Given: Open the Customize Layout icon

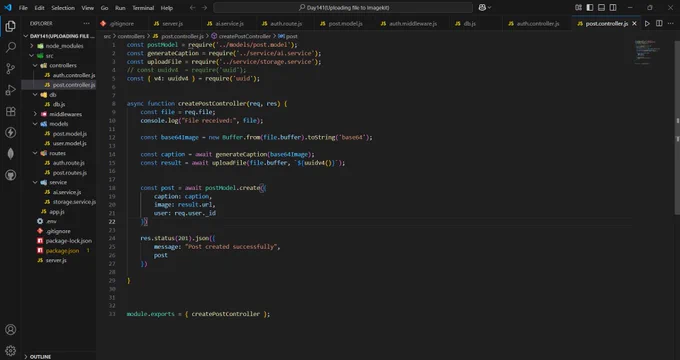Looking at the screenshot, I should (578, 7).
